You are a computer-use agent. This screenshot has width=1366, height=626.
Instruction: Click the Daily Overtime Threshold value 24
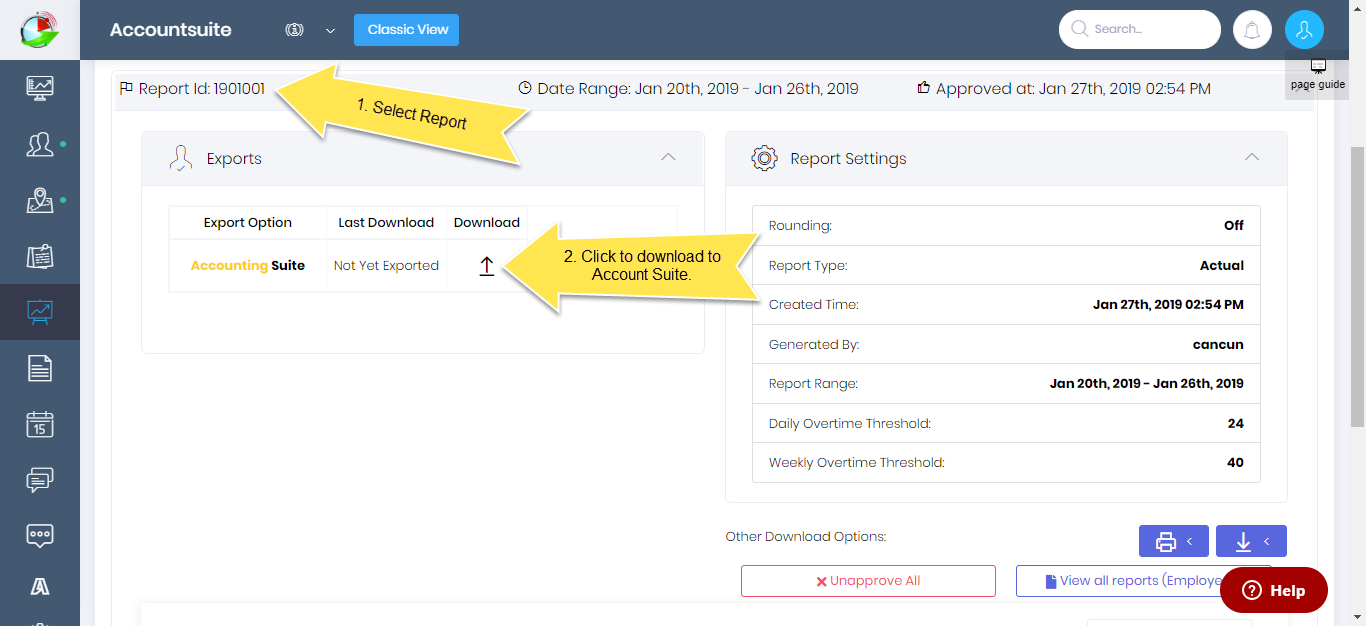tap(1236, 424)
